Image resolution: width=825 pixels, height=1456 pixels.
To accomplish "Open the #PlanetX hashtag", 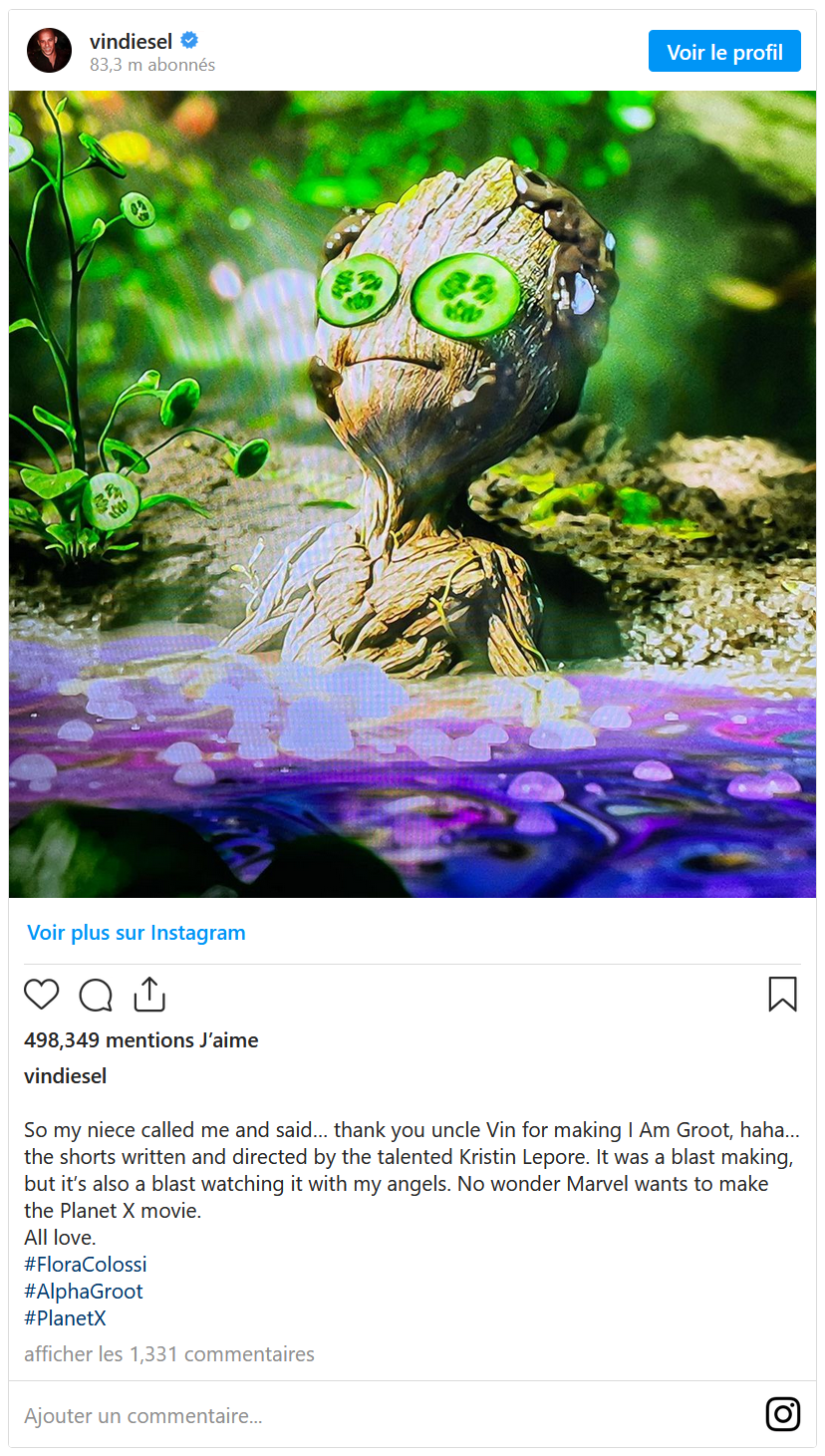I will pos(65,1318).
